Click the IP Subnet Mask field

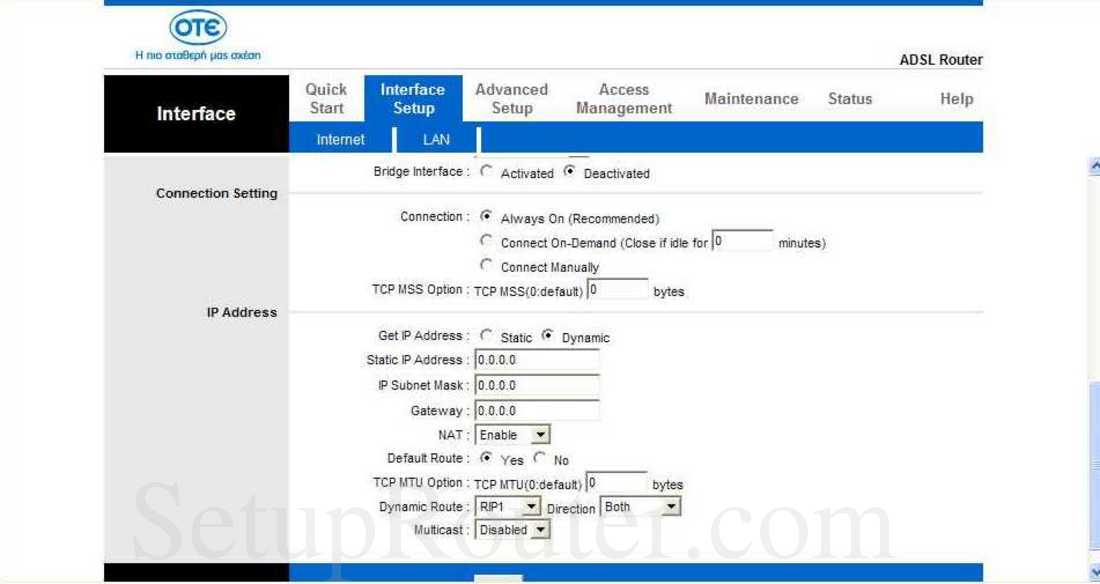tap(537, 385)
